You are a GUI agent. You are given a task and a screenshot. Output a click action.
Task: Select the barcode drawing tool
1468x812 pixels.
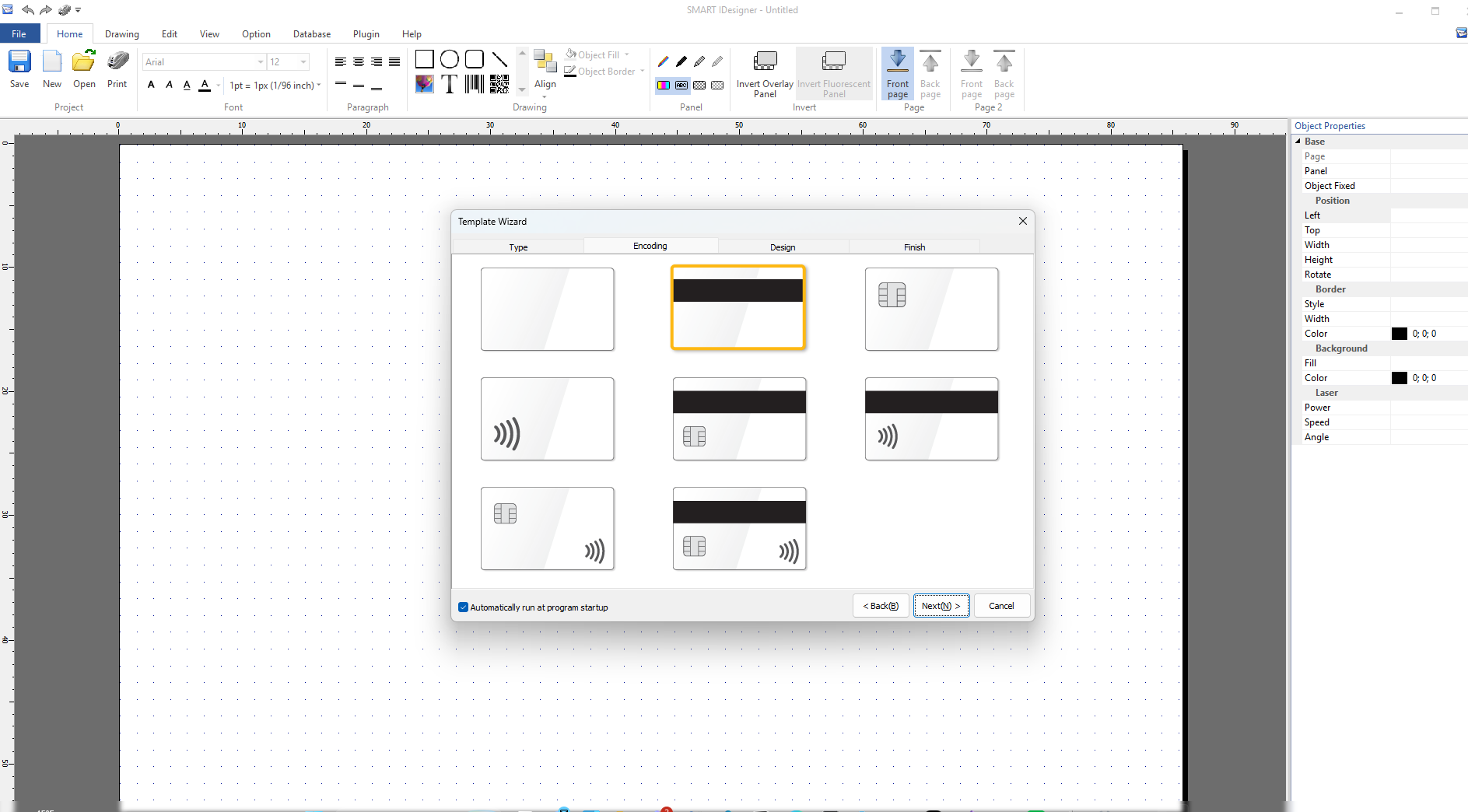tap(475, 84)
